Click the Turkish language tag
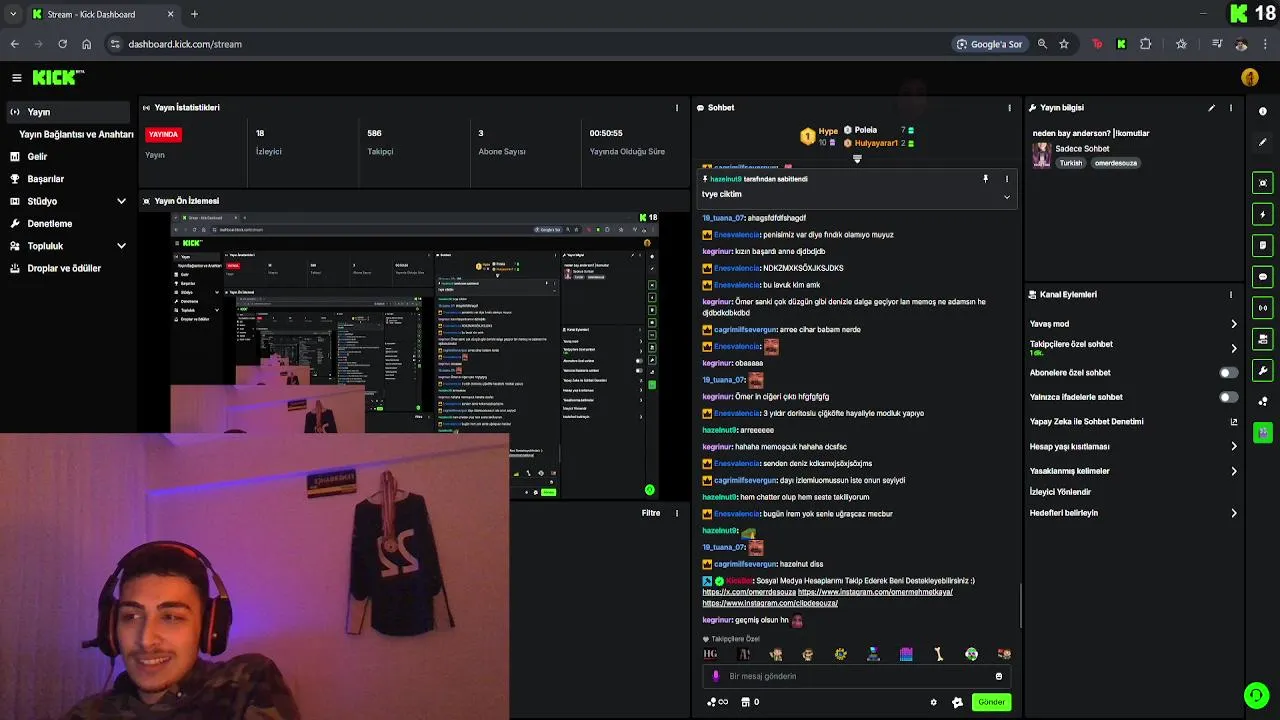1280x720 pixels. [x=1071, y=163]
